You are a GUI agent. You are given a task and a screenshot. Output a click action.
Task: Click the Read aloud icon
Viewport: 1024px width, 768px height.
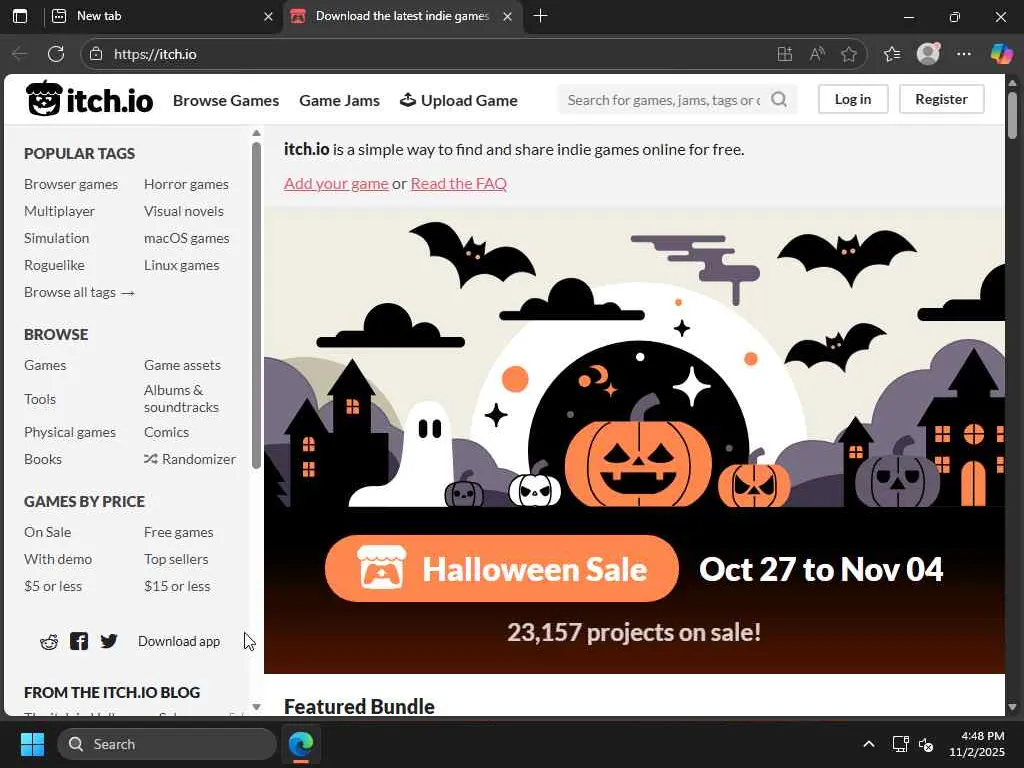[x=817, y=54]
